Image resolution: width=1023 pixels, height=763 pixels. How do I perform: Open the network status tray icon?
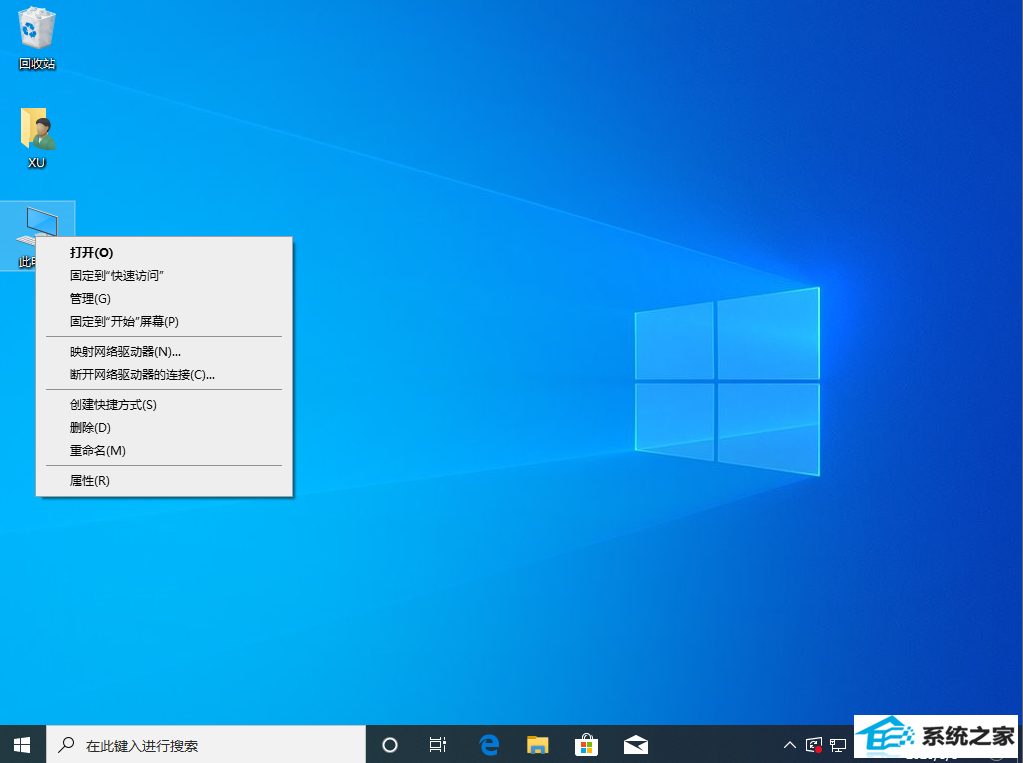838,745
